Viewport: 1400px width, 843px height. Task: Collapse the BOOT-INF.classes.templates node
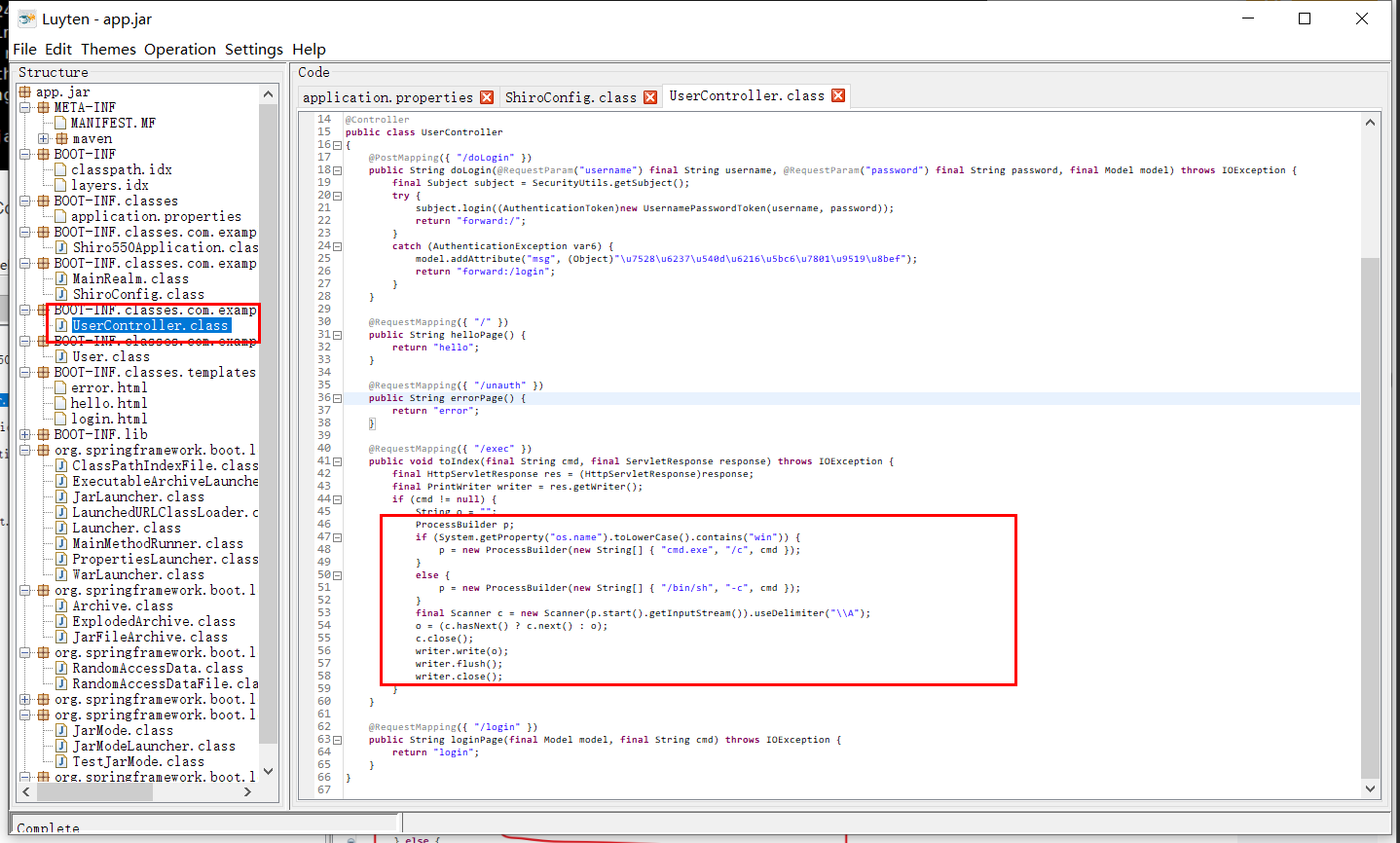25,372
